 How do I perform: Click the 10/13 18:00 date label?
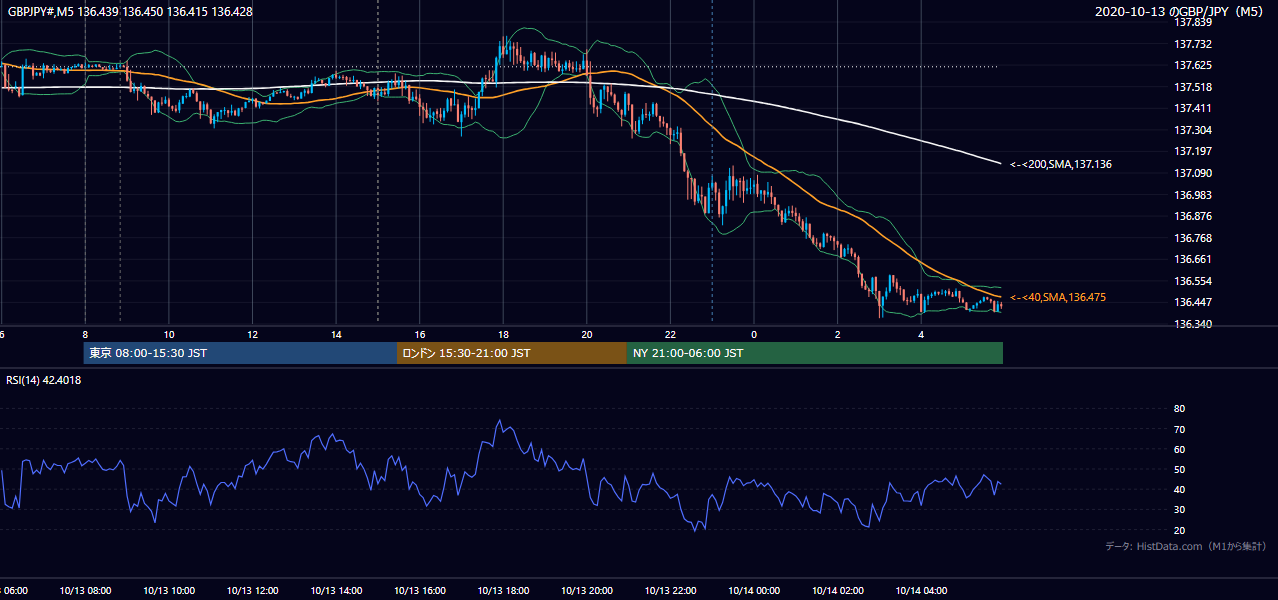pyautogui.click(x=503, y=591)
